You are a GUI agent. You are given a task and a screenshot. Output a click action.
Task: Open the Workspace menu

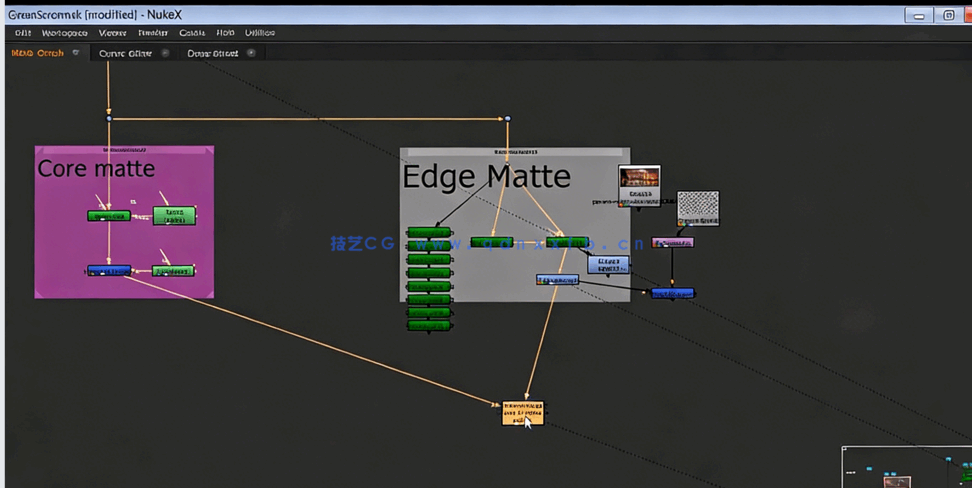pyautogui.click(x=64, y=33)
